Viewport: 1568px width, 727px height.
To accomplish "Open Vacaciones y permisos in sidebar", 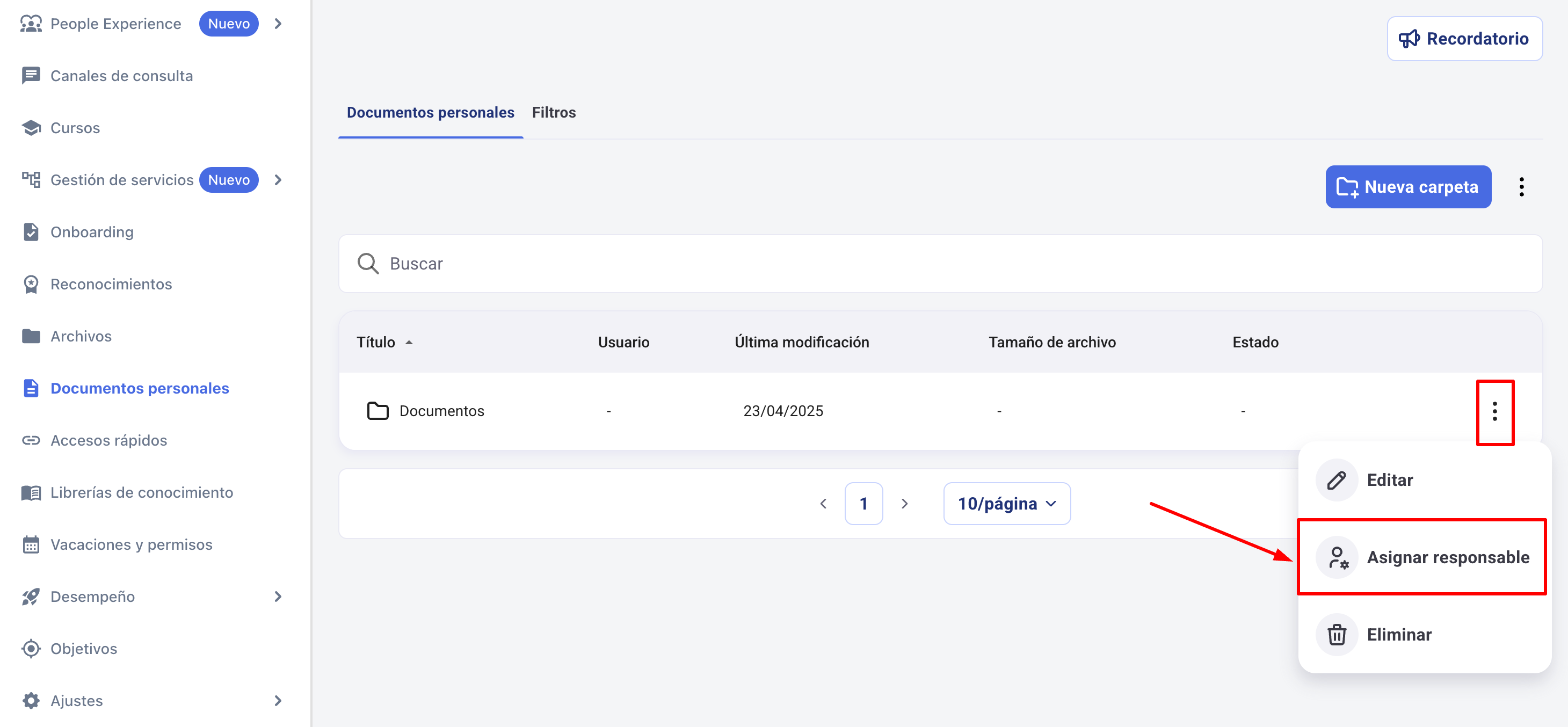I will (x=132, y=544).
